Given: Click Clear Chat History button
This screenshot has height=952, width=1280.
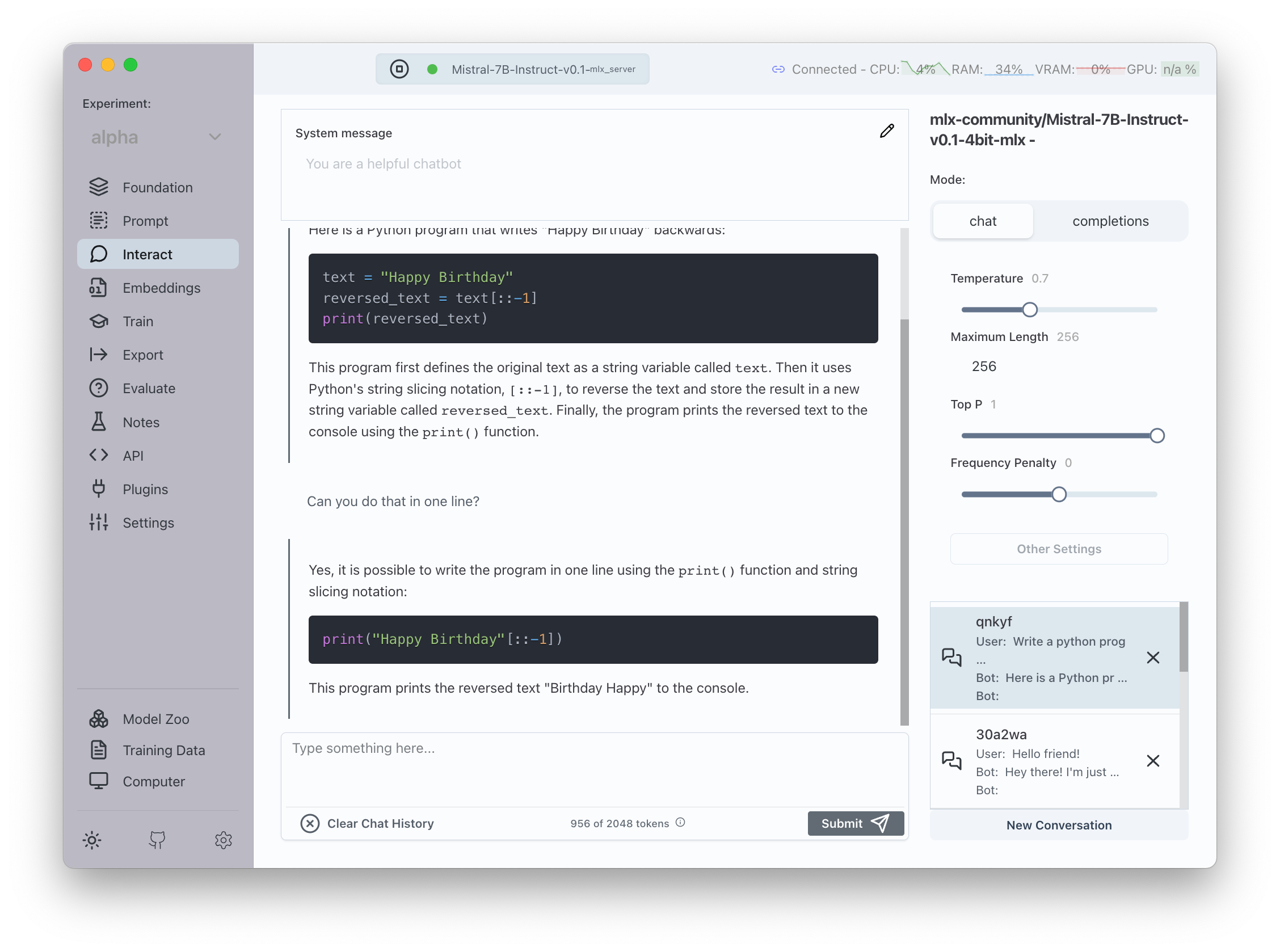Looking at the screenshot, I should pyautogui.click(x=368, y=822).
